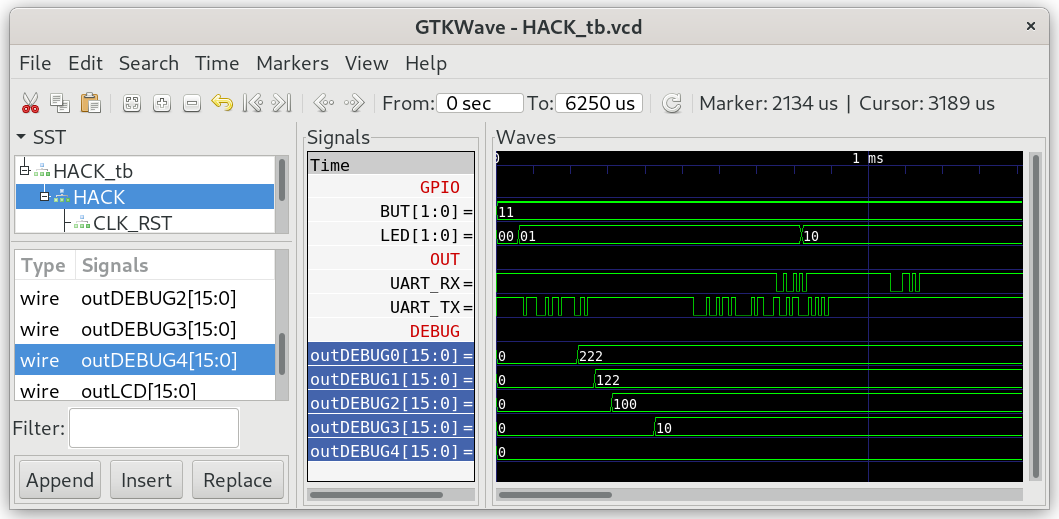The width and height of the screenshot is (1059, 519).
Task: Select the HACK module in tree
Action: click(99, 197)
